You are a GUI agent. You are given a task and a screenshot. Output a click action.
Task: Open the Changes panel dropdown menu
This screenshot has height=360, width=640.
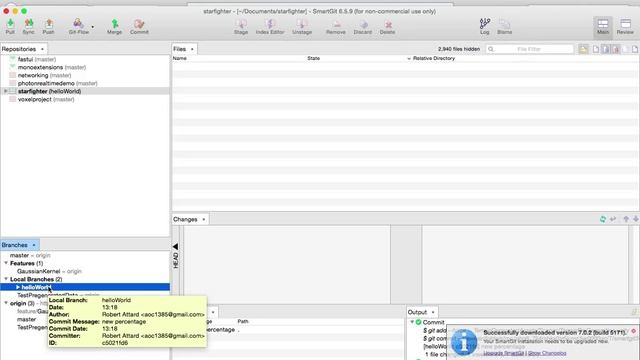(x=203, y=219)
